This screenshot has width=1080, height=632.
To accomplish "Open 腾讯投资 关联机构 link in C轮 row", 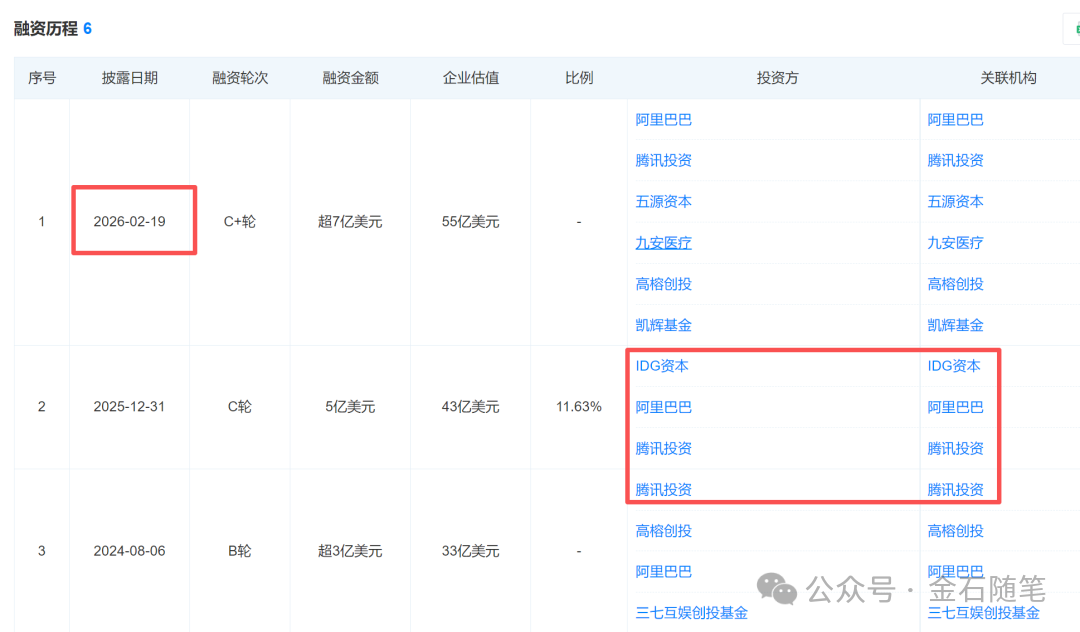I will pos(955,449).
